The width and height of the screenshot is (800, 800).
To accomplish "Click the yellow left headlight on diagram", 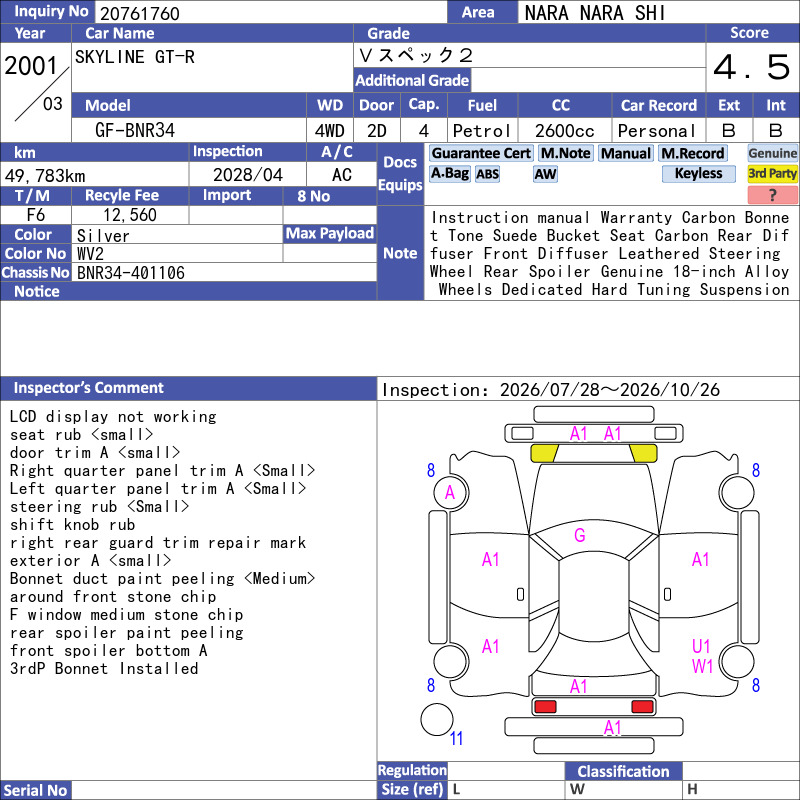I will (x=544, y=453).
